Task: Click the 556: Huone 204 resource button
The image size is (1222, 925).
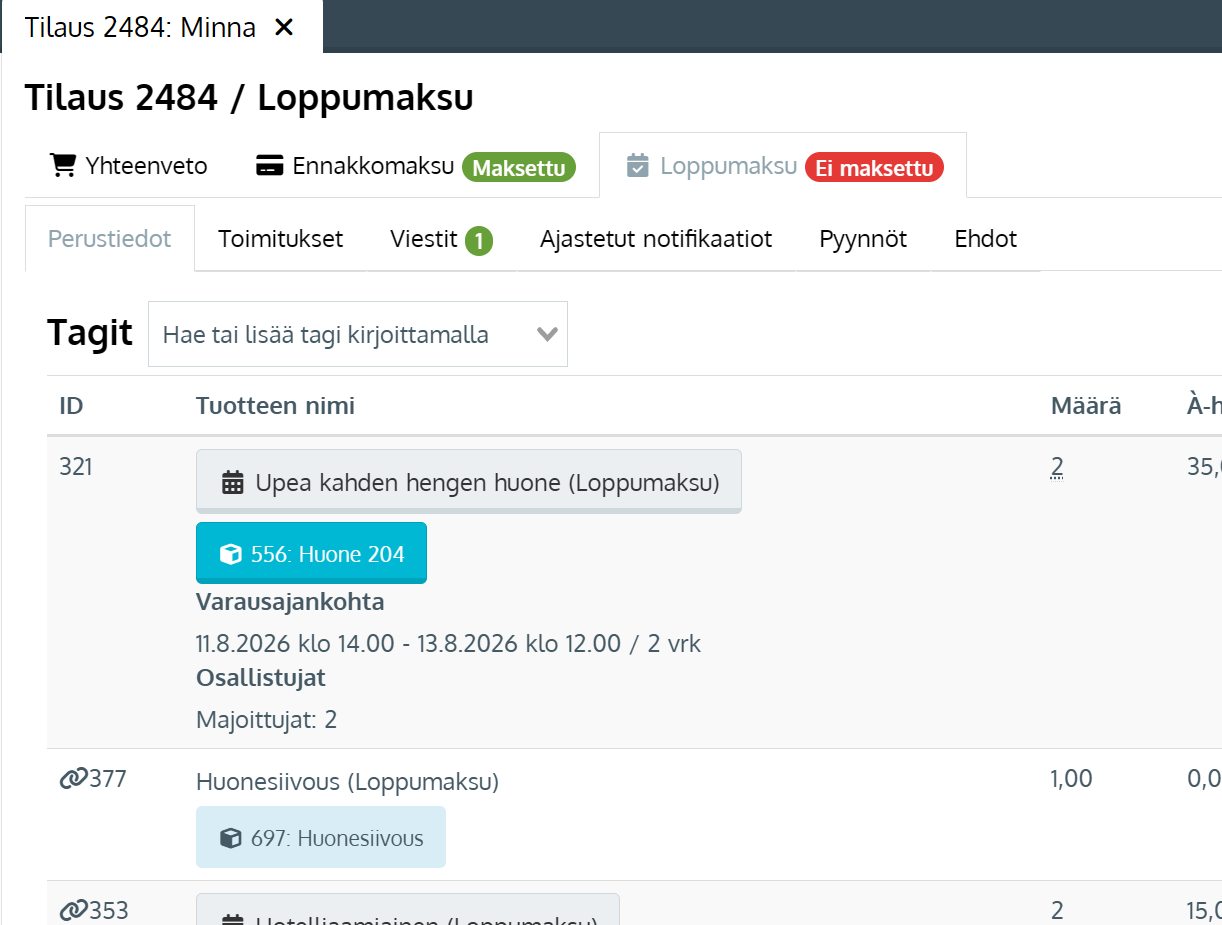Action: 311,553
